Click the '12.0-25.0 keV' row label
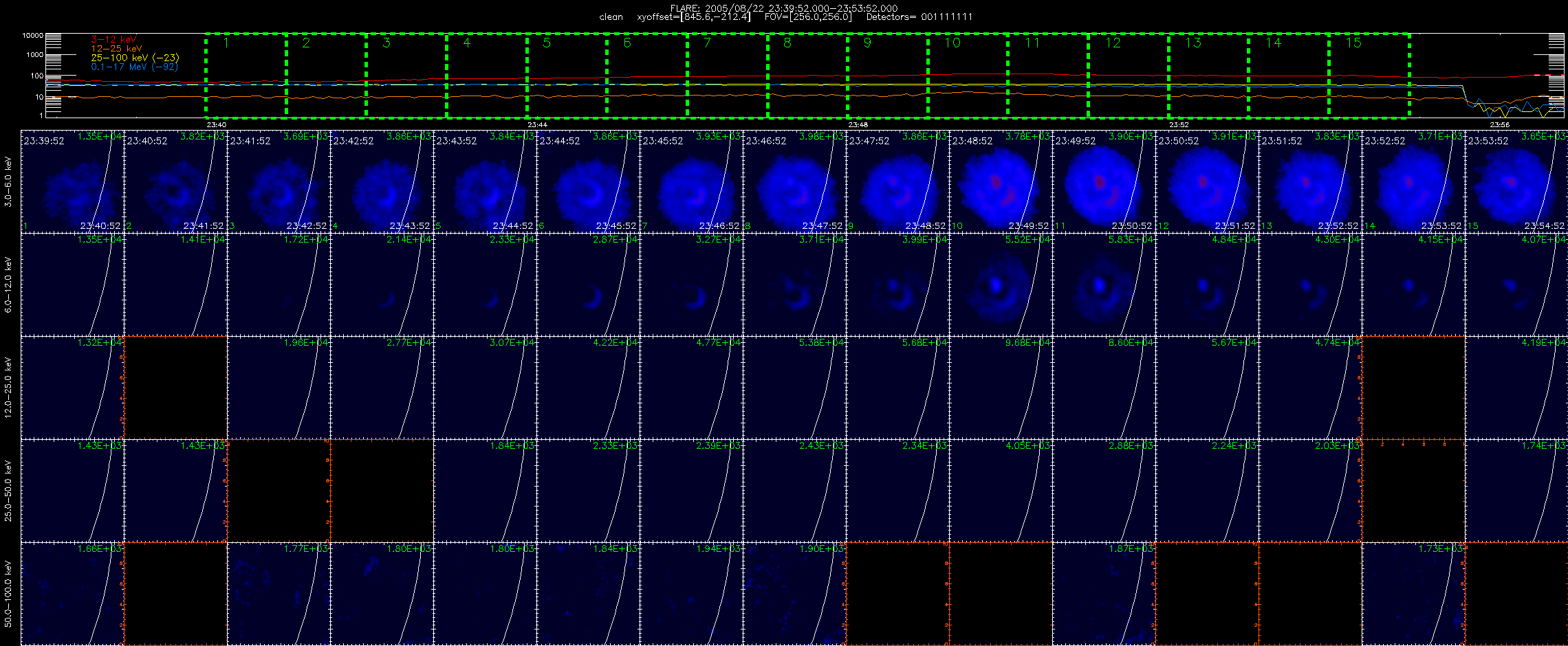Image resolution: width=1568 pixels, height=646 pixels. pos(8,388)
